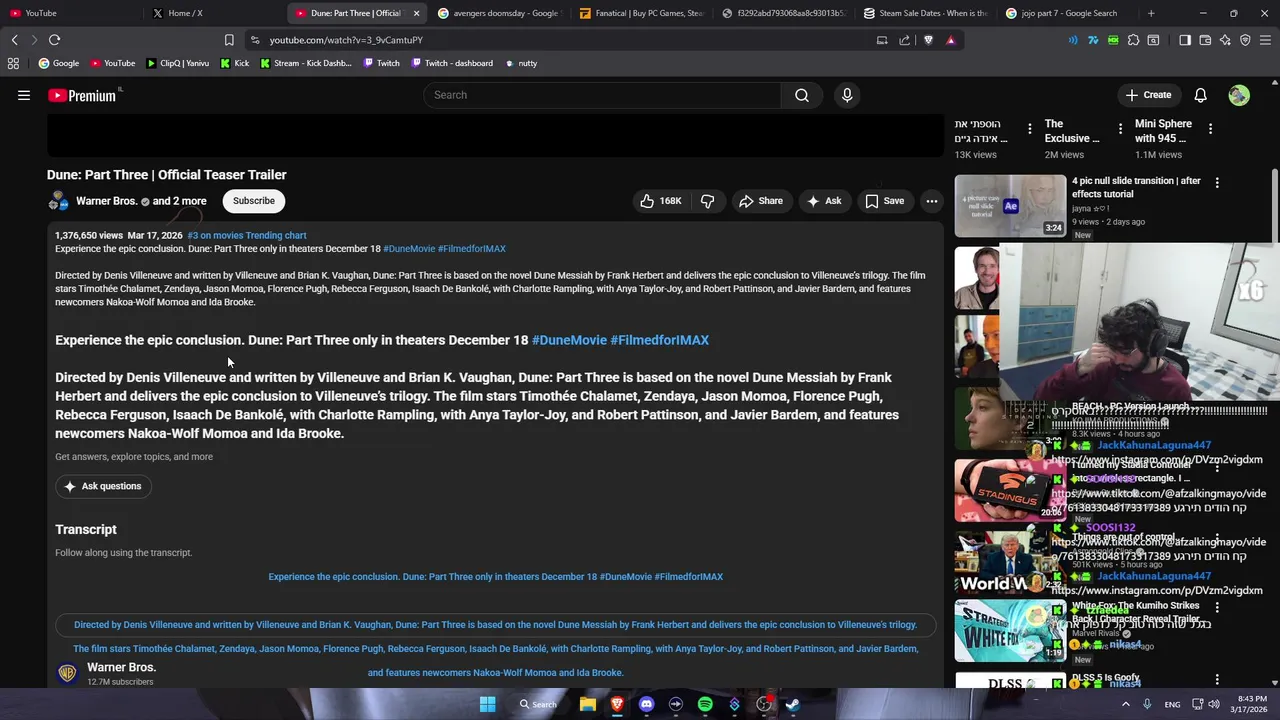Click the Create button

(x=1147, y=95)
